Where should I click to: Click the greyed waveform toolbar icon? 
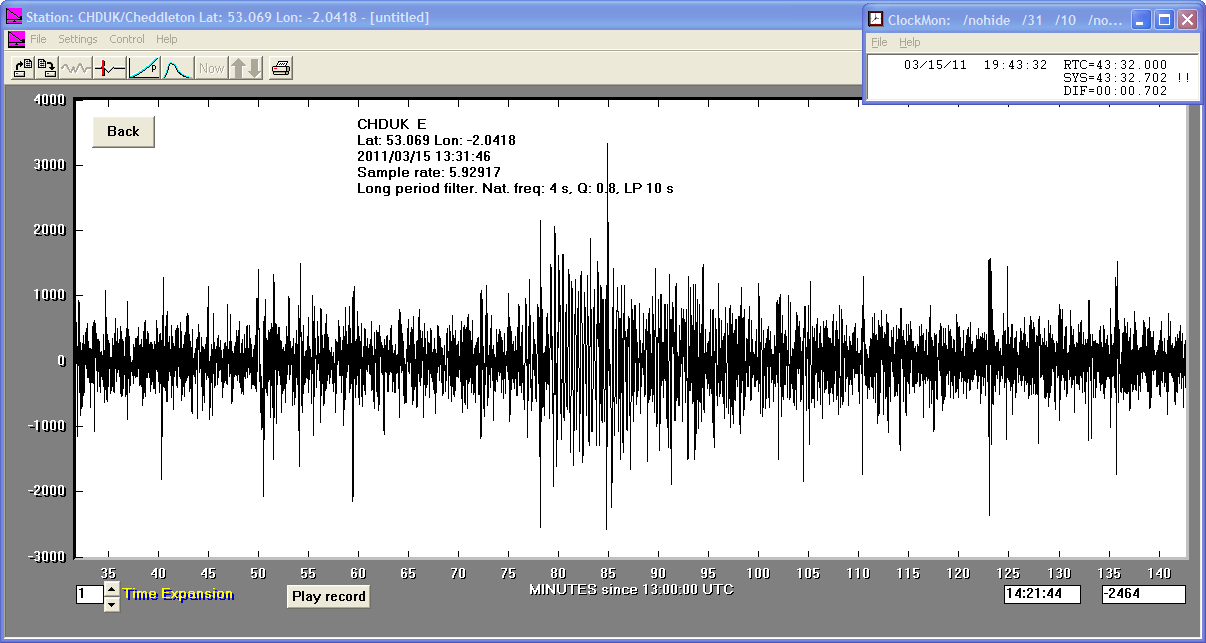tap(76, 68)
